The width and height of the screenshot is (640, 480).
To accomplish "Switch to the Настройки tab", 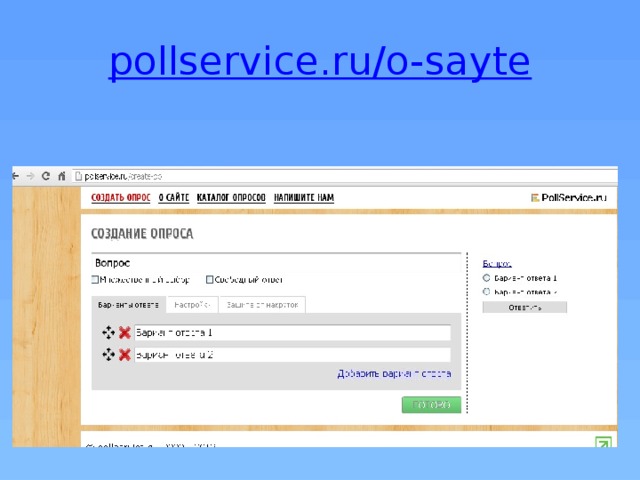I will tap(192, 305).
